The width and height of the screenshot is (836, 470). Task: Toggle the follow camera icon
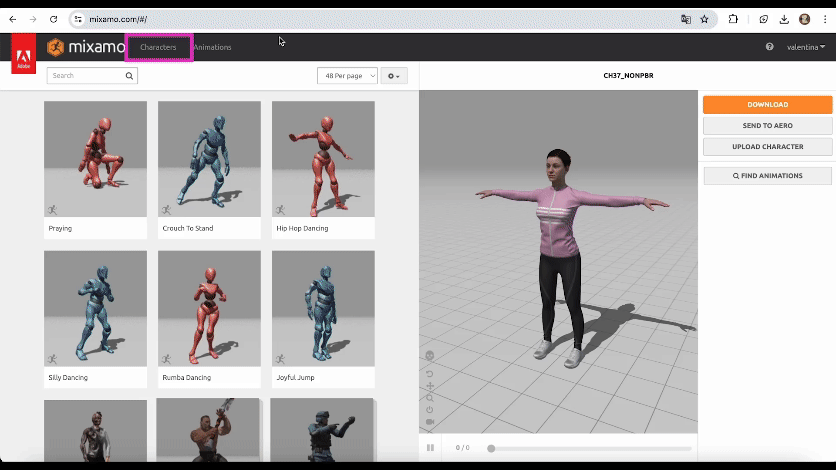point(430,422)
